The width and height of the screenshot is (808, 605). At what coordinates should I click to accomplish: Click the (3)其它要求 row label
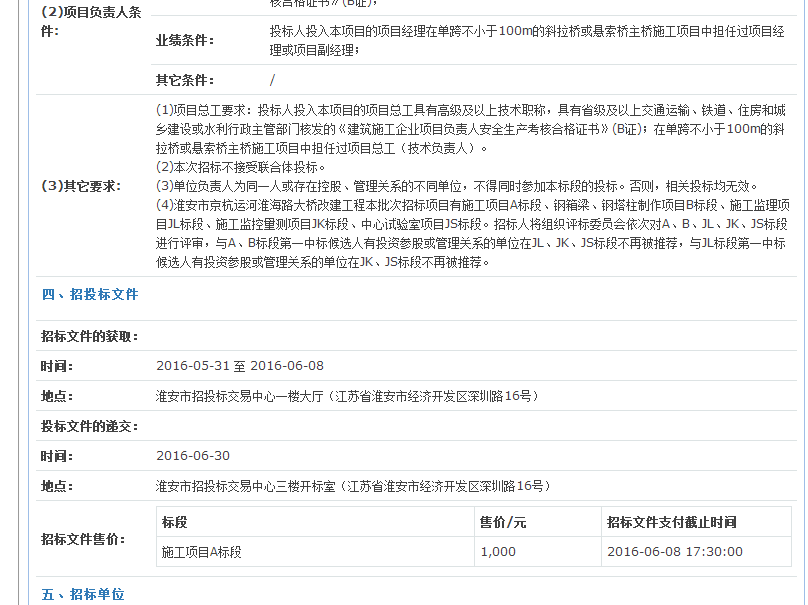click(80, 186)
